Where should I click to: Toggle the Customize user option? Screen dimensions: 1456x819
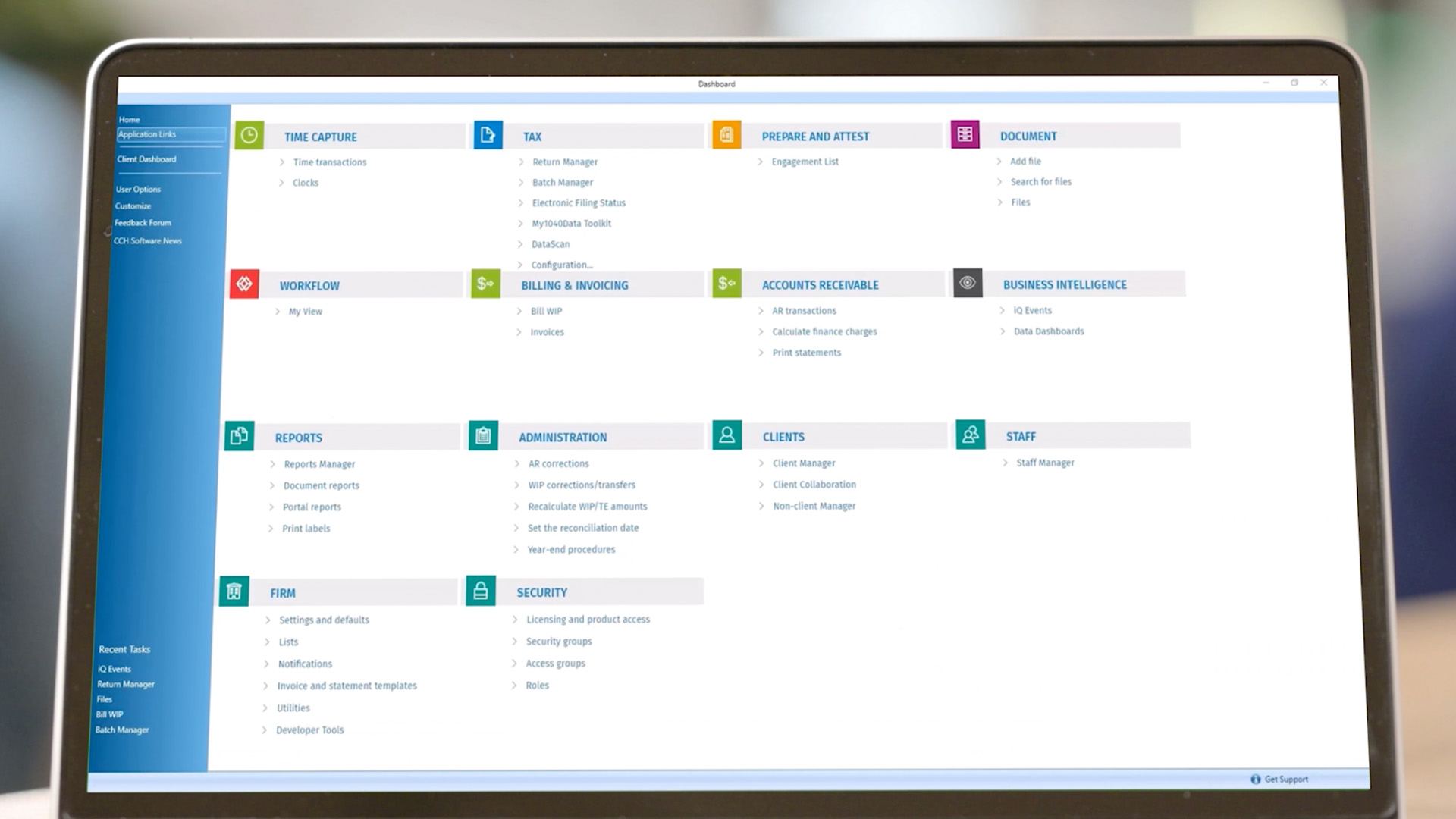(134, 206)
